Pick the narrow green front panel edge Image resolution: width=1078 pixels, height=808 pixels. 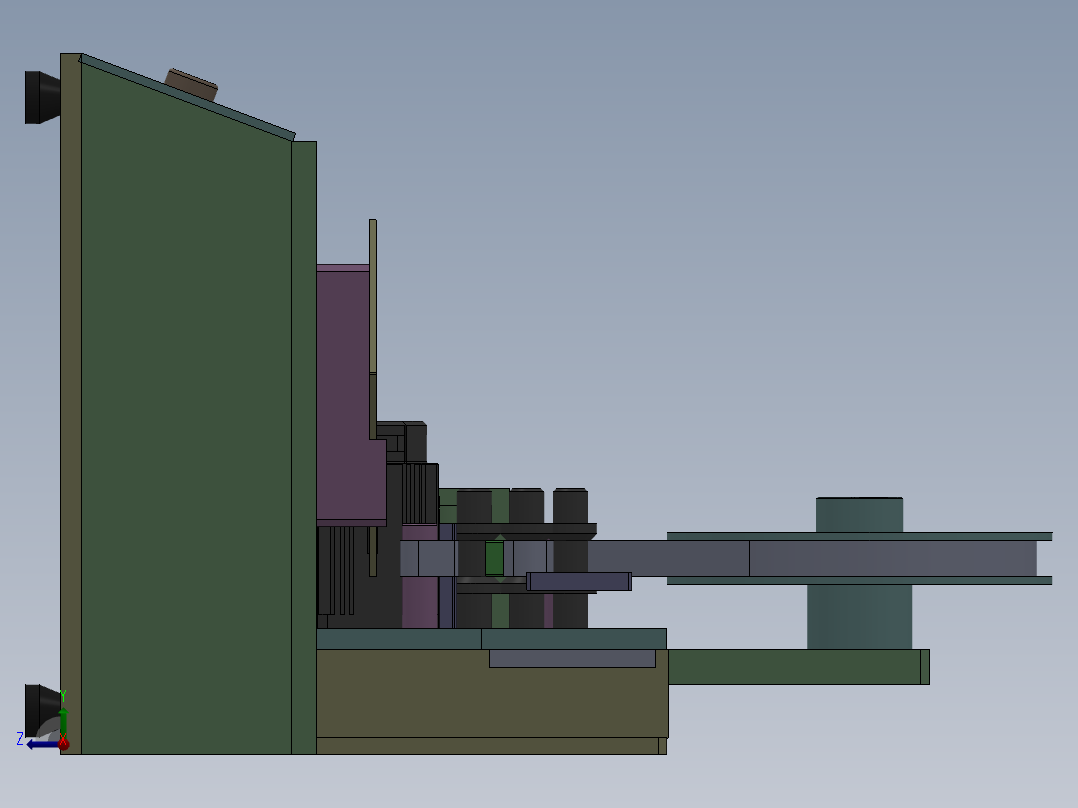click(x=304, y=448)
